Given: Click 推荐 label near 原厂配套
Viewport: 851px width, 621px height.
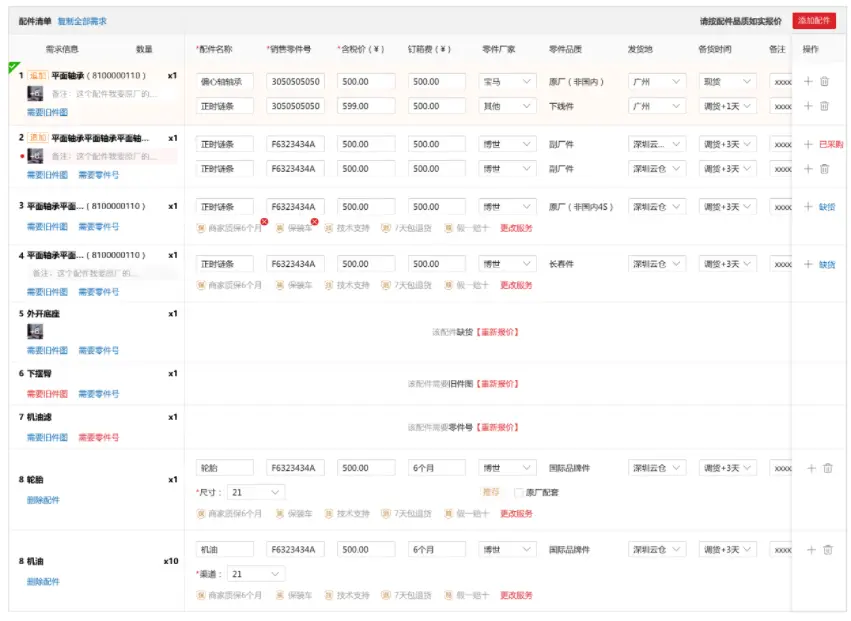Looking at the screenshot, I should [491, 492].
